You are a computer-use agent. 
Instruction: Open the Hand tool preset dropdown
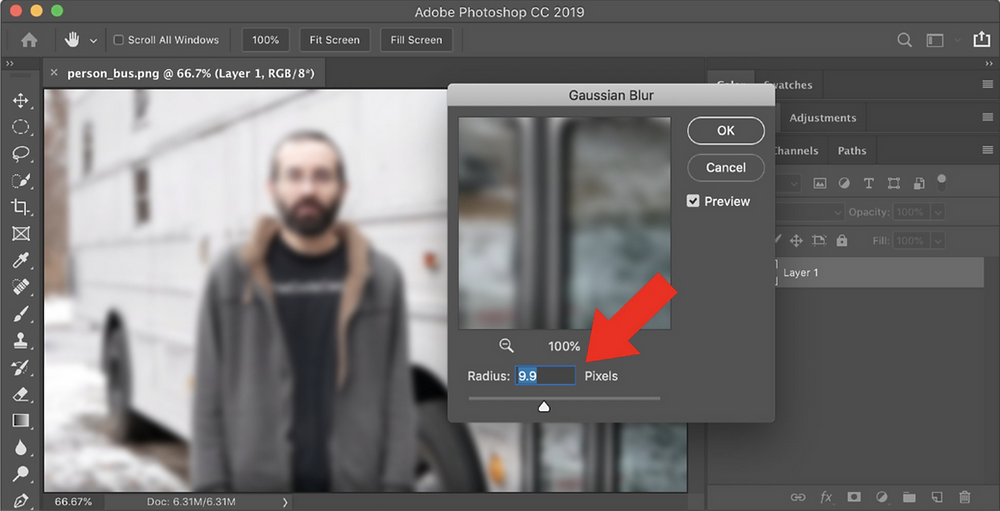(94, 41)
